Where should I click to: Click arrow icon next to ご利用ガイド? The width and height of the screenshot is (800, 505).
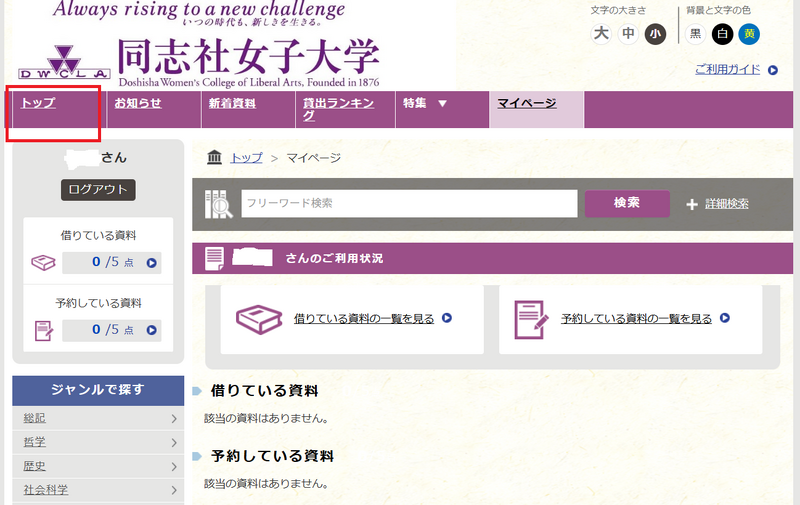click(x=772, y=70)
